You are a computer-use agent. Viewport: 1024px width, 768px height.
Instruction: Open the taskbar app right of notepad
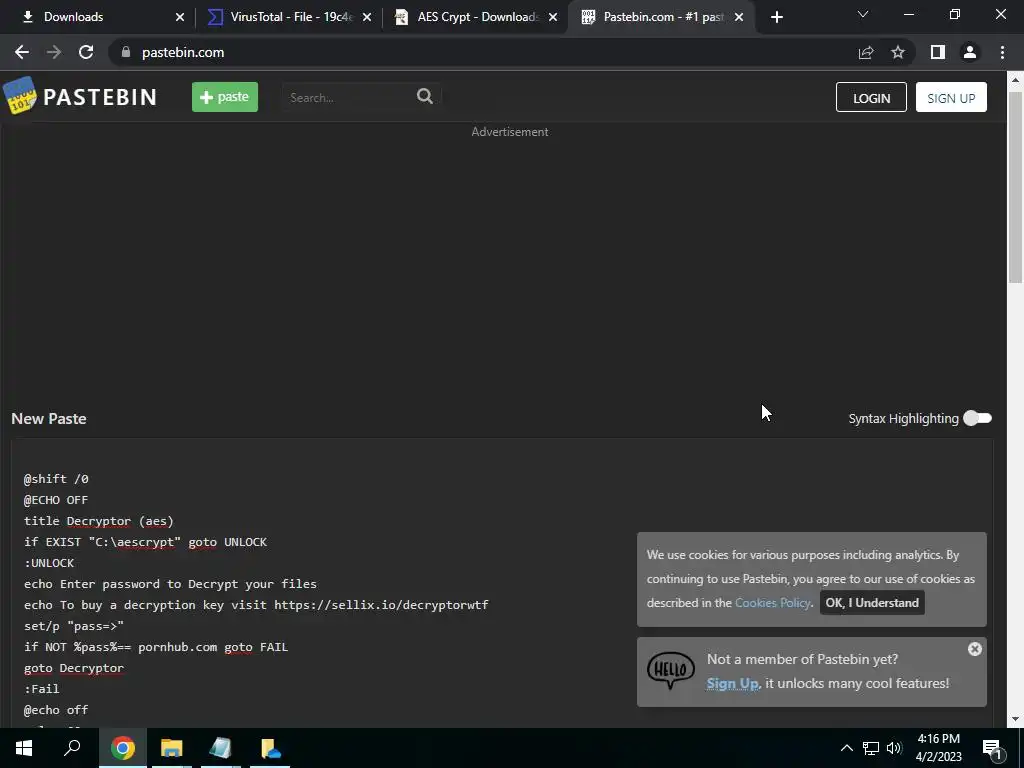270,748
